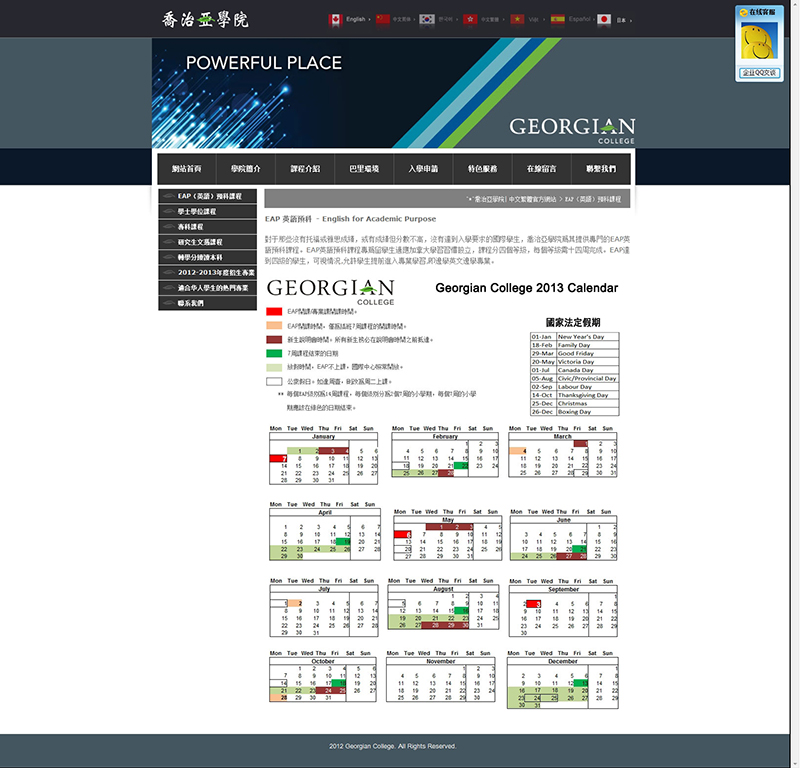Click the Hong Kong flag icon

point(470,19)
